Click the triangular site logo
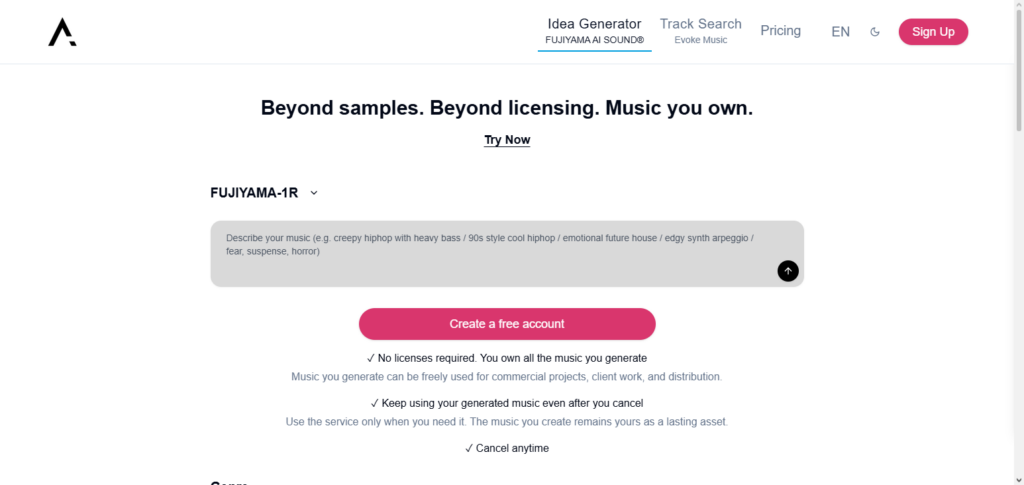The width and height of the screenshot is (1024, 485). pyautogui.click(x=62, y=32)
